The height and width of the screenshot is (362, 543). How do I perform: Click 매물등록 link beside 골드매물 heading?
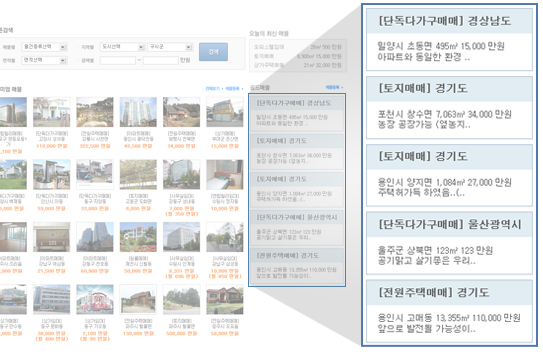click(333, 87)
